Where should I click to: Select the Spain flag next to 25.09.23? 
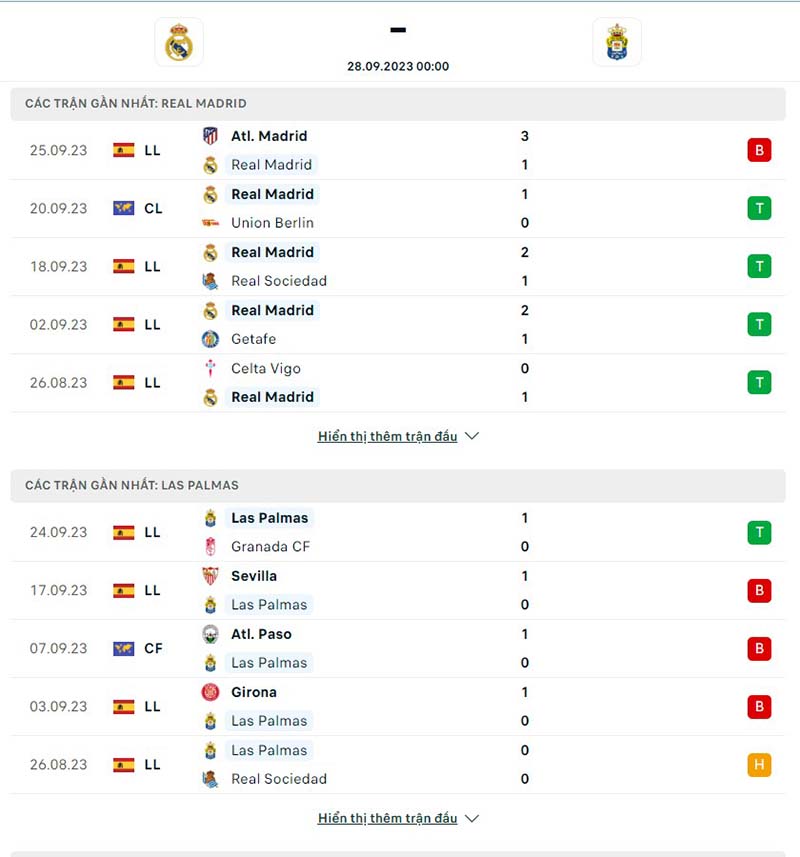(122, 150)
